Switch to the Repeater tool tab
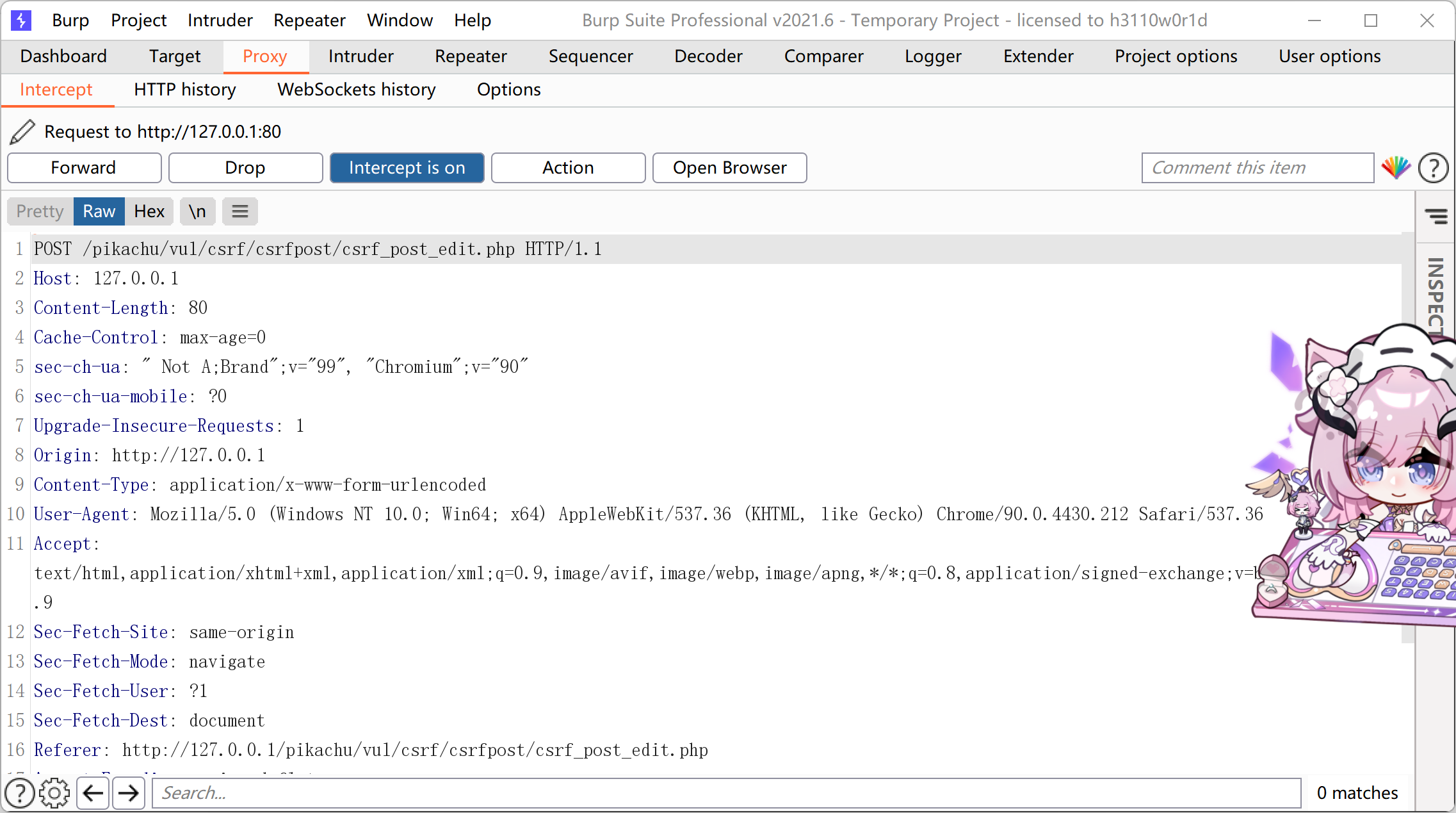1456x813 pixels. (x=471, y=56)
